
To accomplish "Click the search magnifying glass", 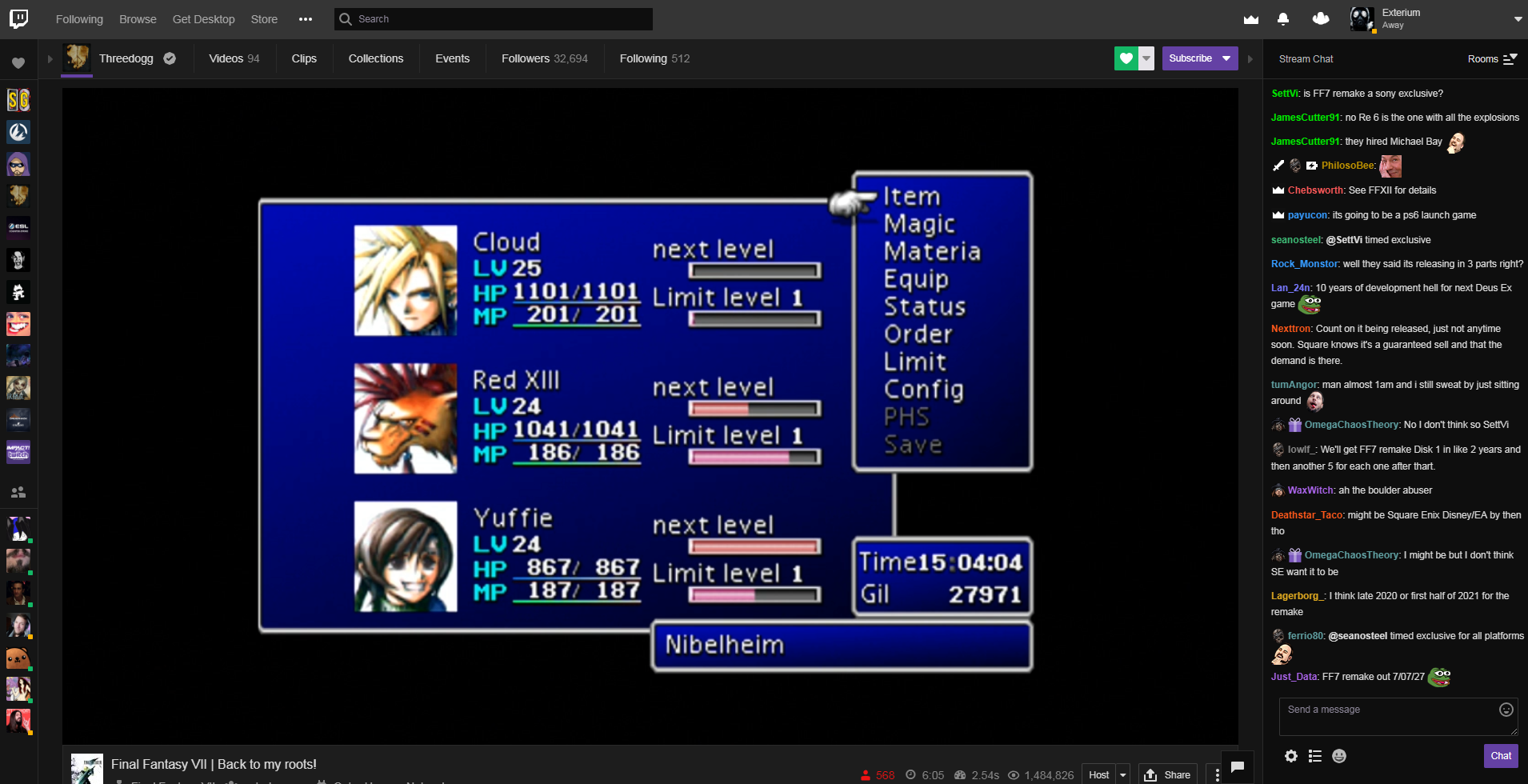I will coord(344,18).
